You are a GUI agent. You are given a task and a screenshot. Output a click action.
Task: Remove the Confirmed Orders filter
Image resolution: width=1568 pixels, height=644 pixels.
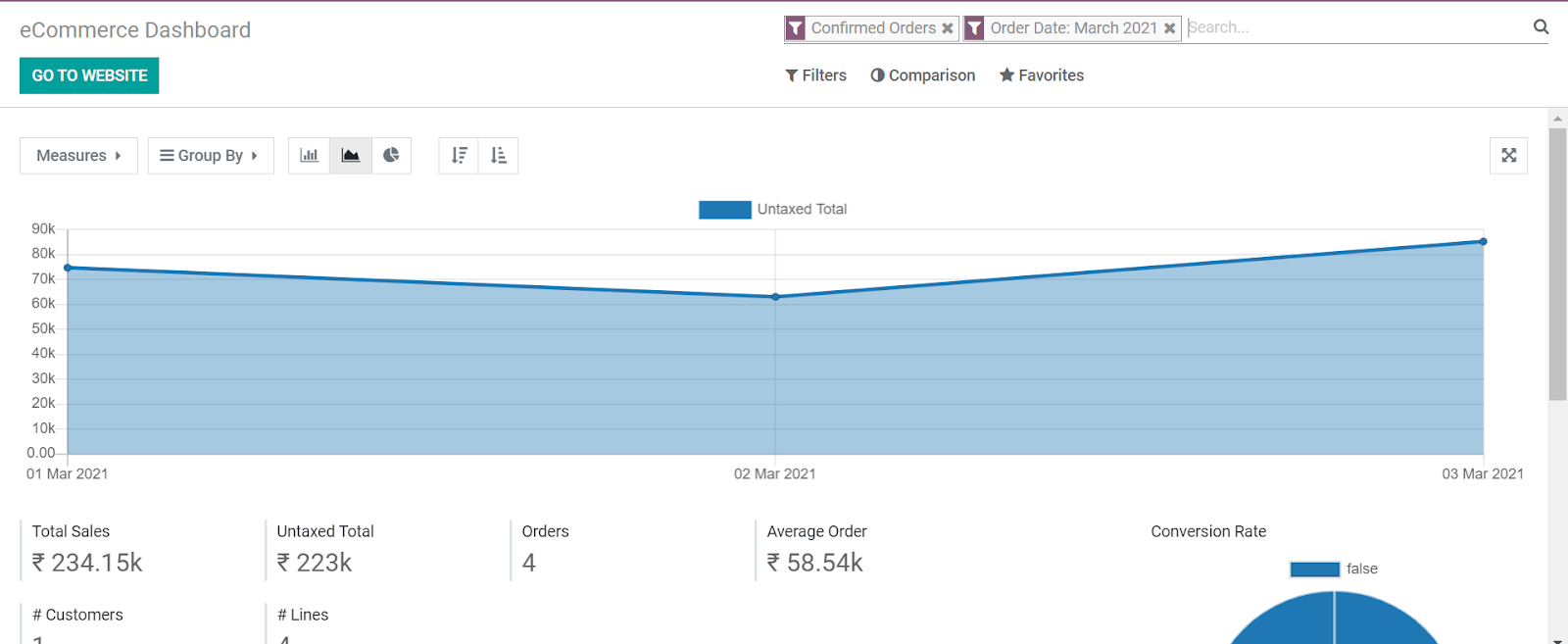click(x=948, y=28)
